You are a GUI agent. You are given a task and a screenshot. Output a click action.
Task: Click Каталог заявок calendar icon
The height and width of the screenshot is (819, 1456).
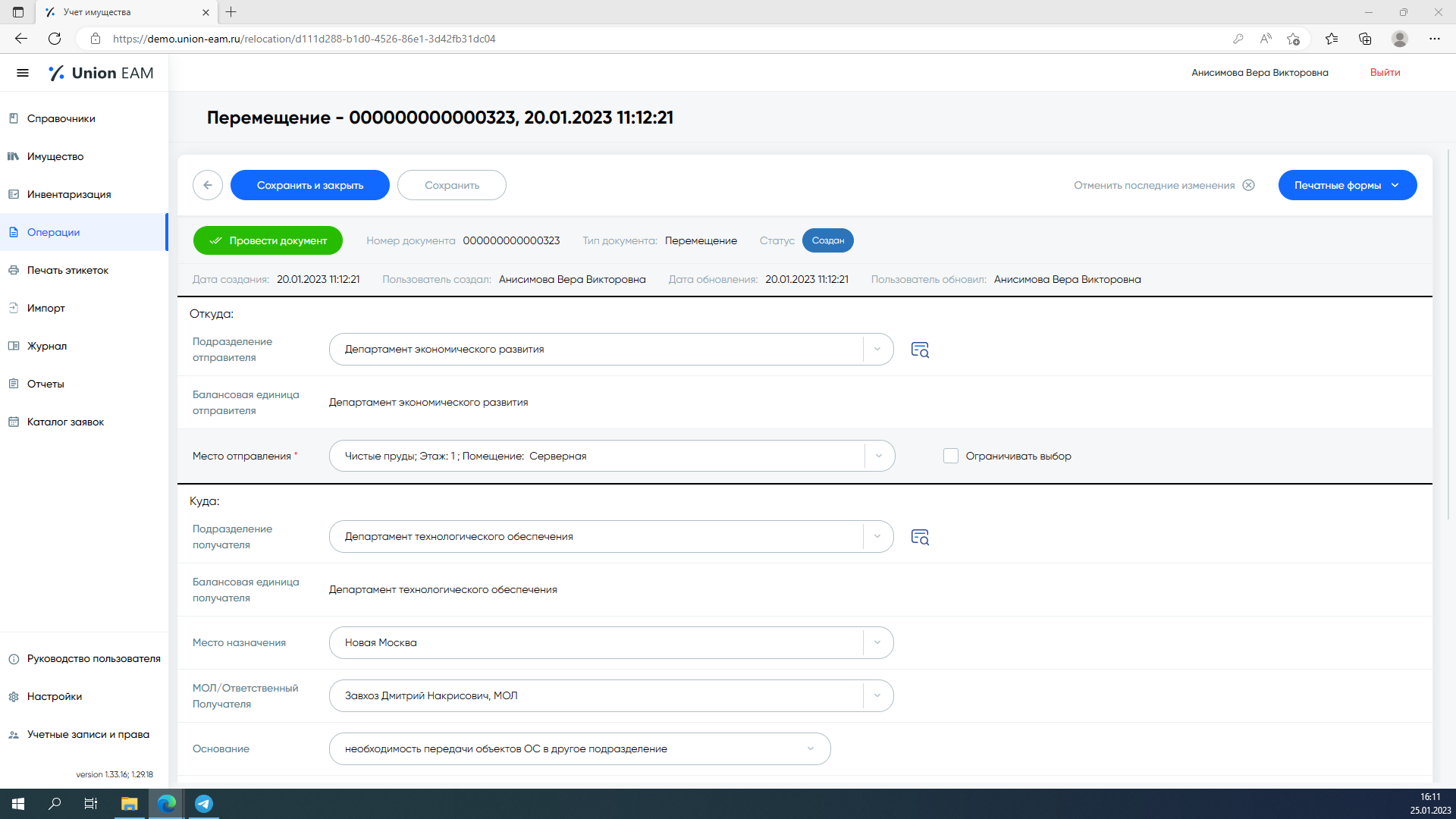point(14,422)
